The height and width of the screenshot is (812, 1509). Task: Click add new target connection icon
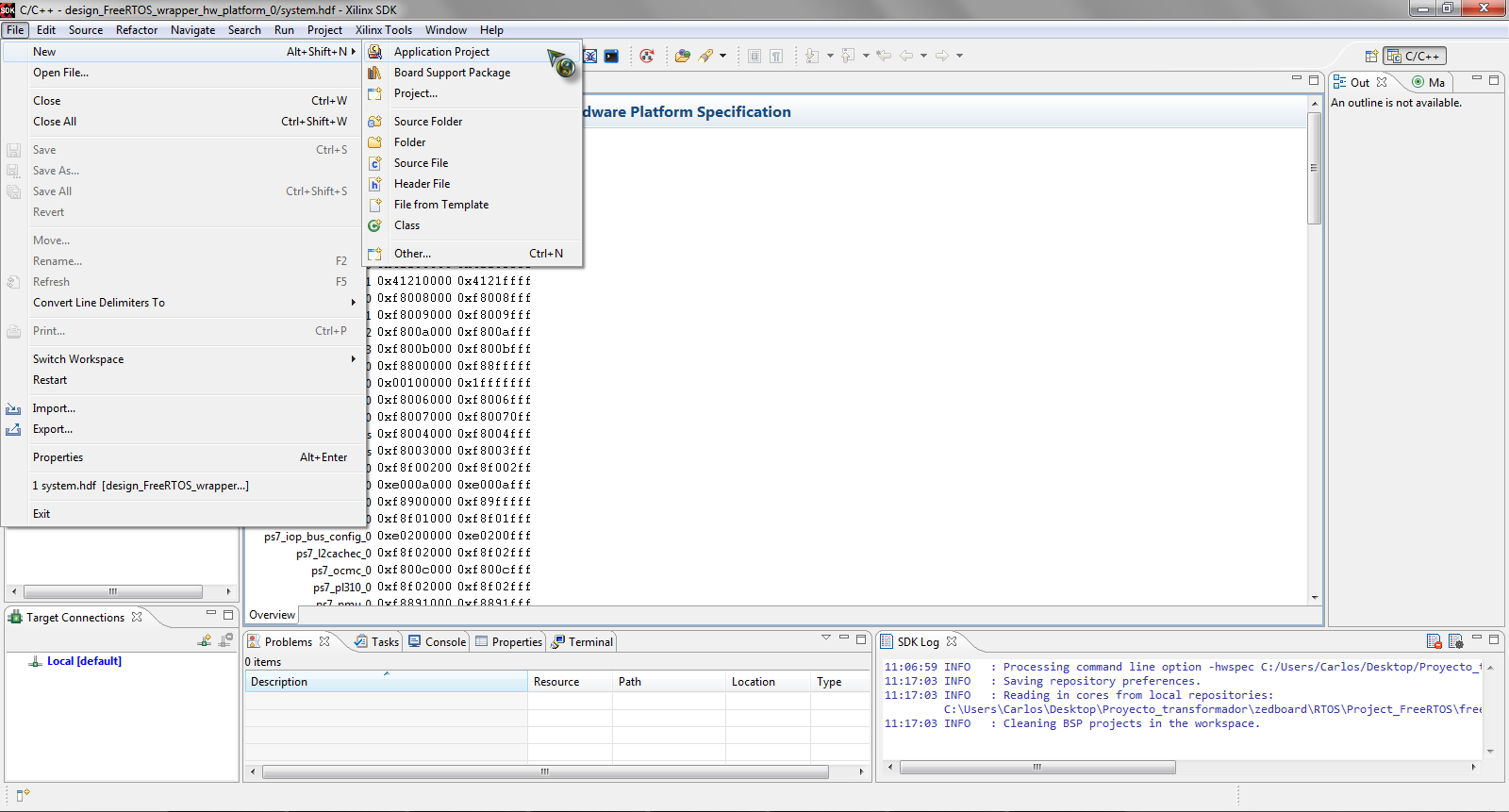tap(205, 640)
